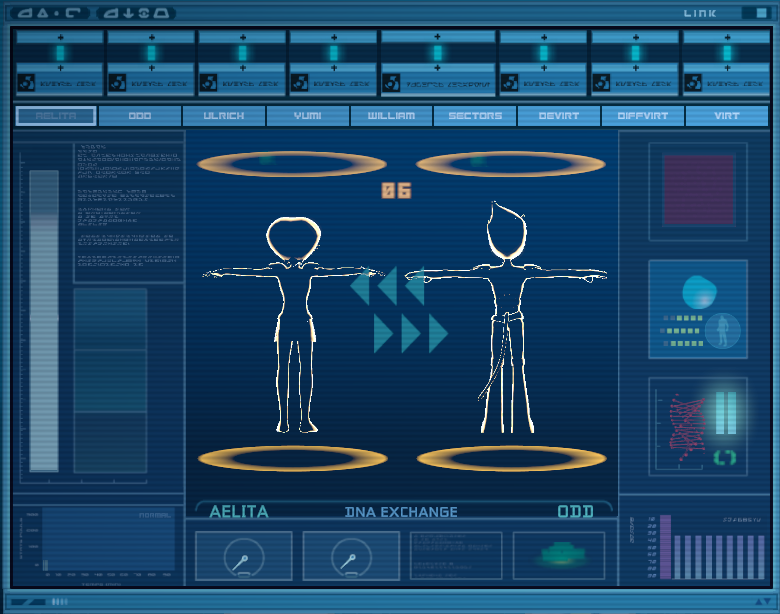The width and height of the screenshot is (780, 614).
Task: Click the right-pointing transfer arrows
Action: (x=411, y=333)
